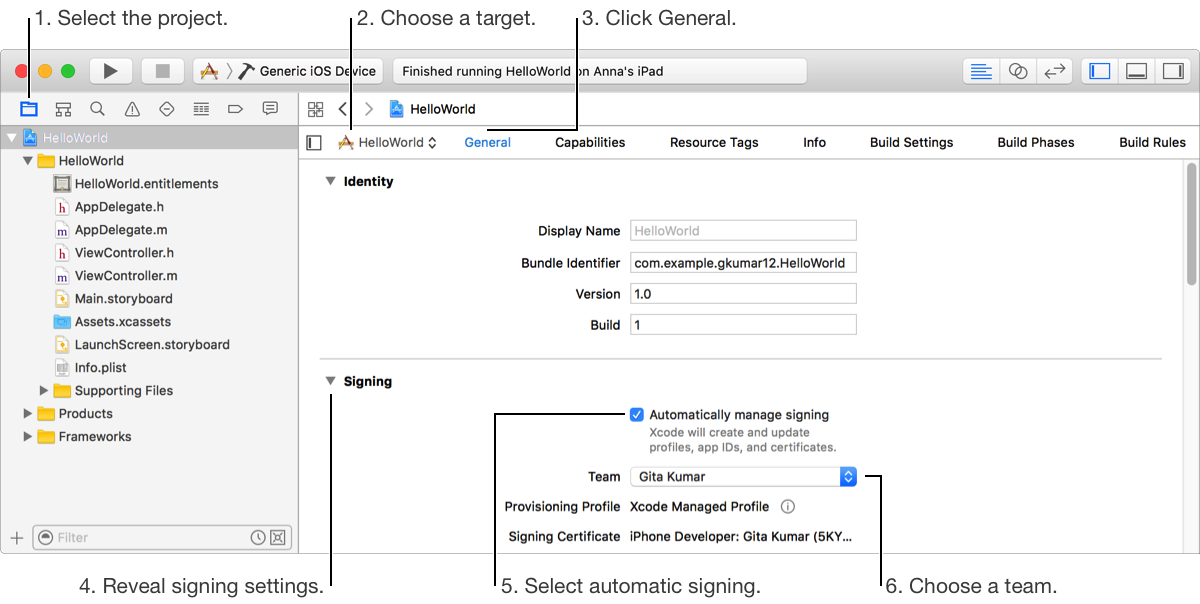1200x604 pixels.
Task: Switch to the Build Settings tab
Action: pos(912,143)
